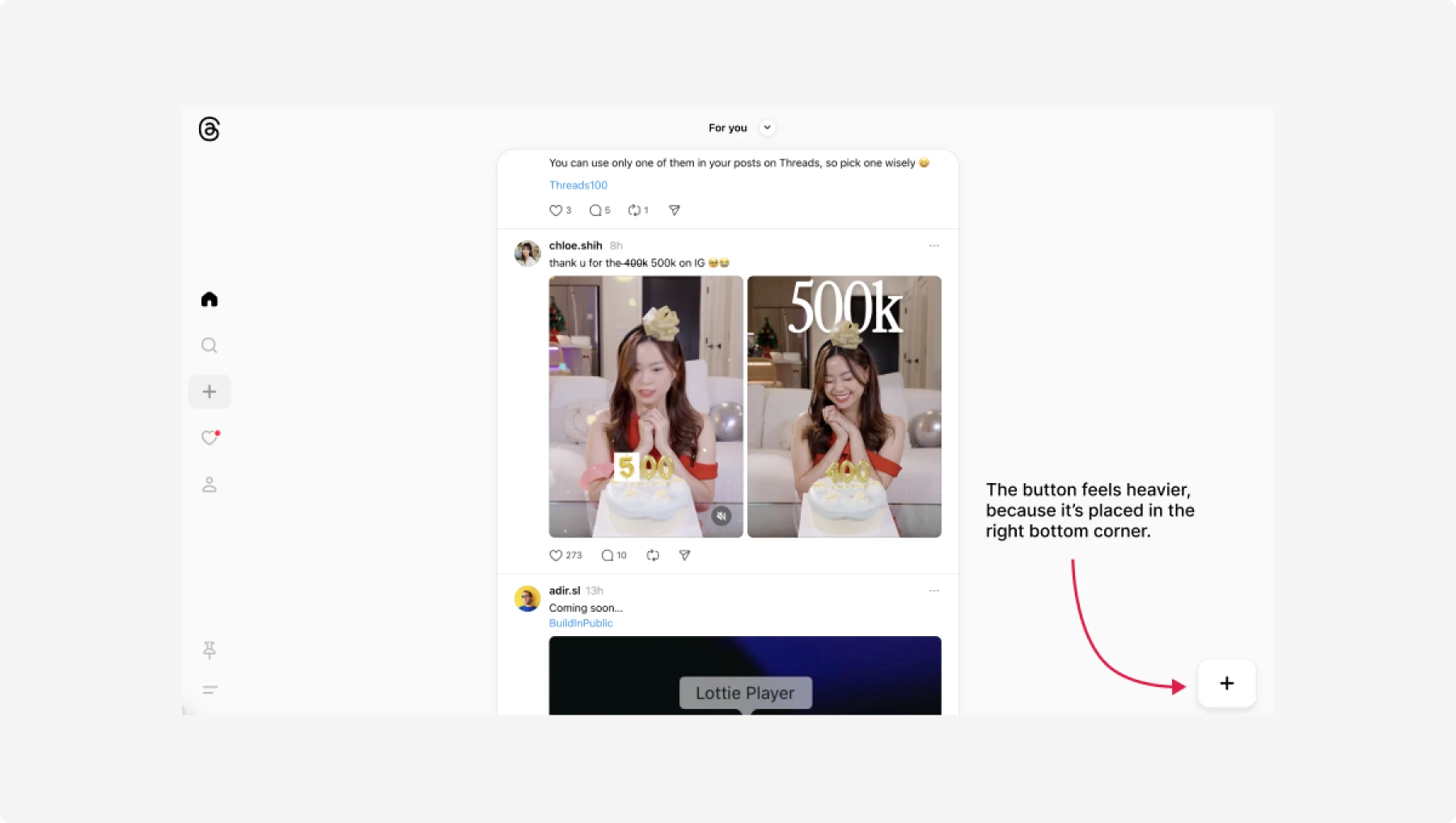Open the BuildInPublic tag link
The image size is (1456, 823).
581,623
